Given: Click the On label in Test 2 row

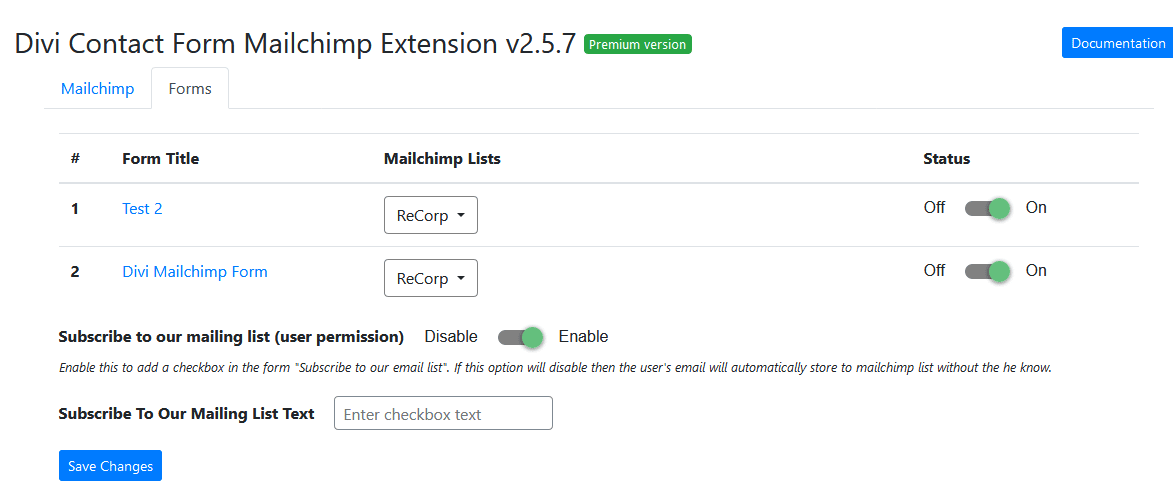Looking at the screenshot, I should pyautogui.click(x=1036, y=208).
